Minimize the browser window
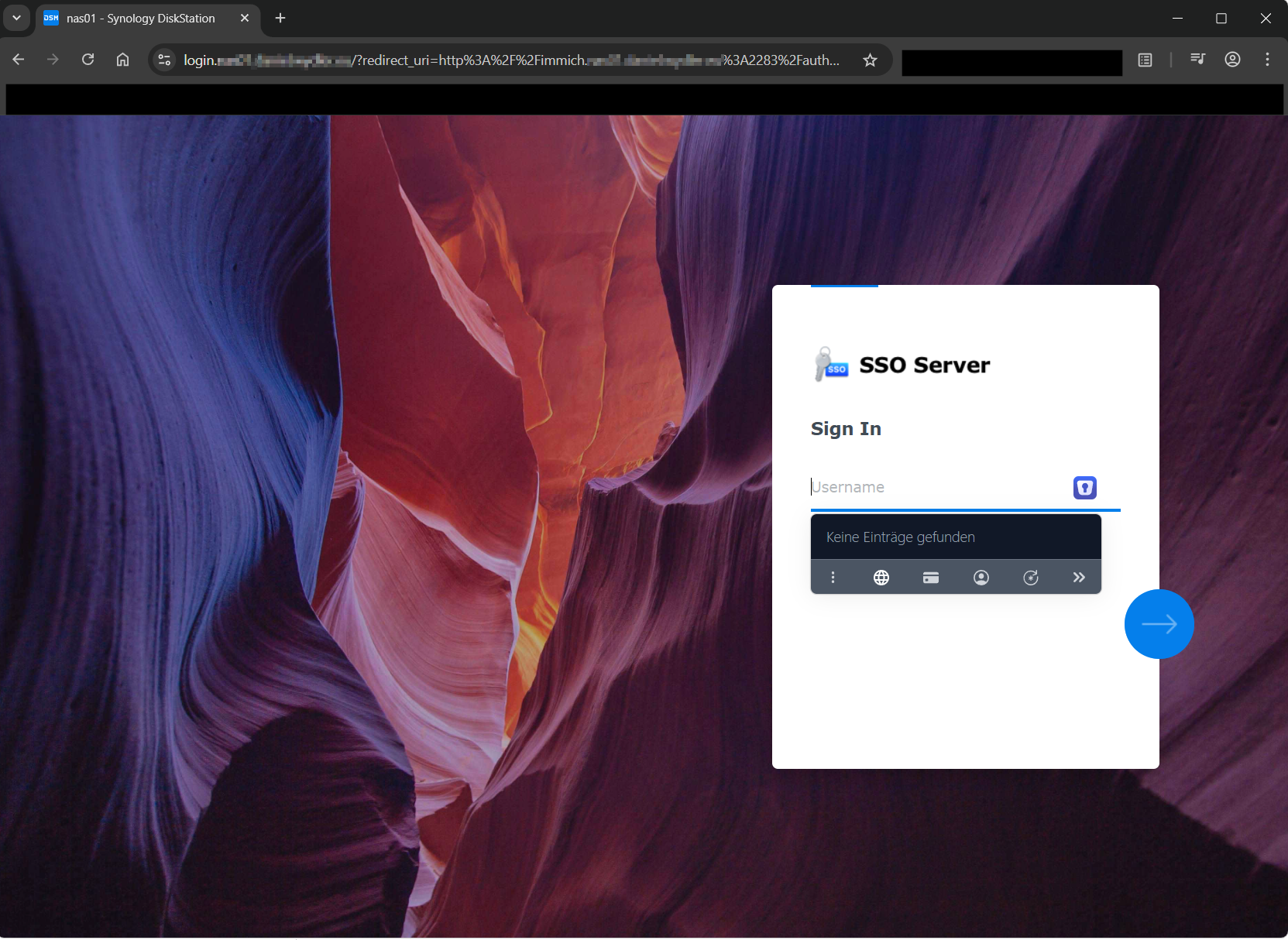The image size is (1288, 940). point(1177,18)
